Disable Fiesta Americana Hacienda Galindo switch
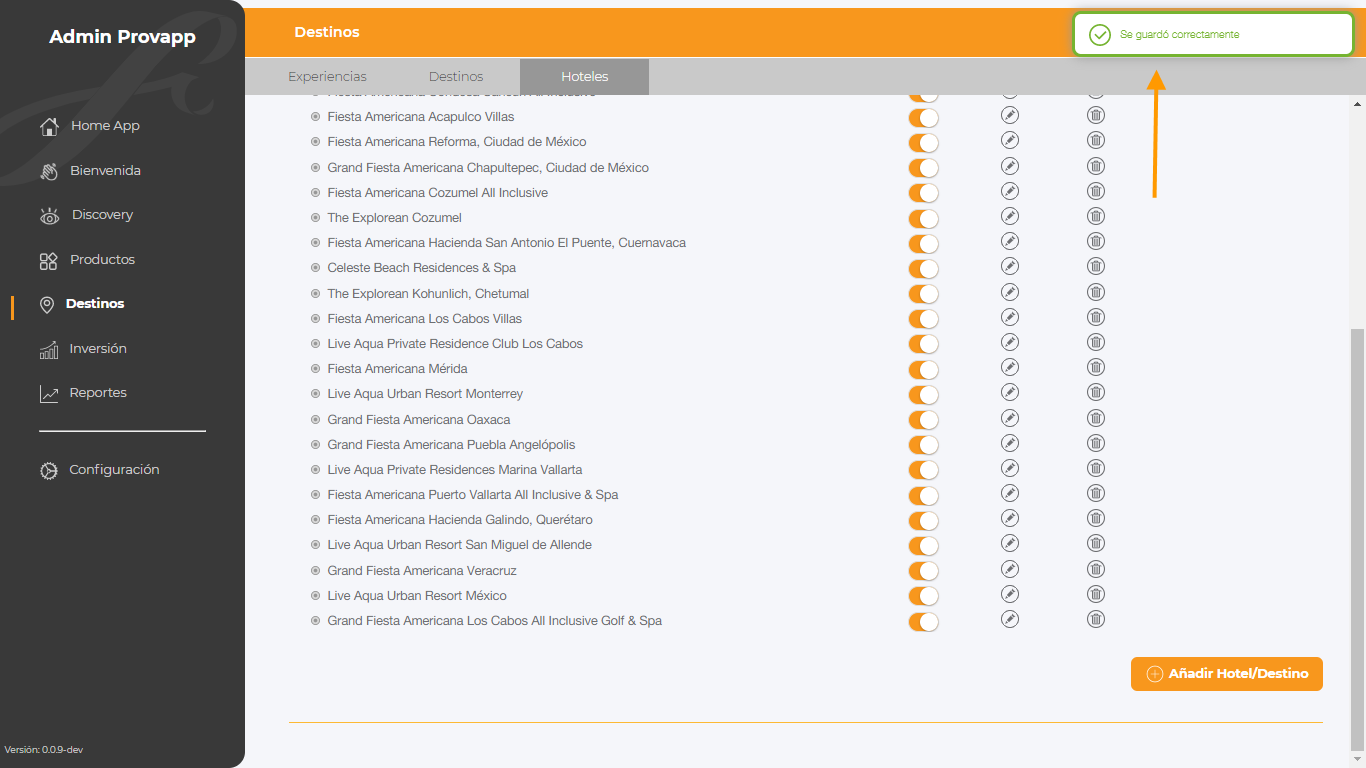This screenshot has height=768, width=1366. 923,520
